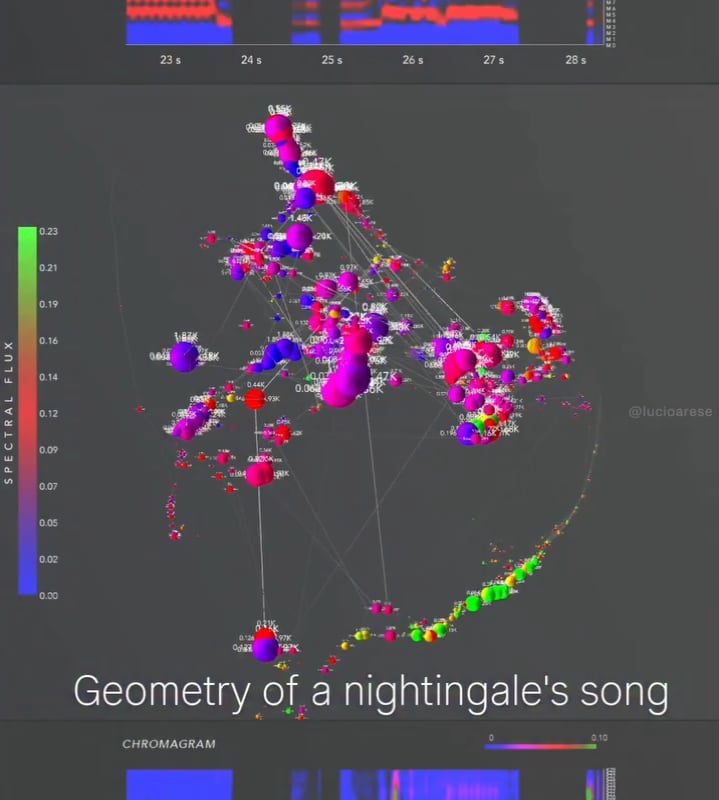The height and width of the screenshot is (800, 719).
Task: Click the Chromagram color scale bar
Action: pyautogui.click(x=540, y=746)
